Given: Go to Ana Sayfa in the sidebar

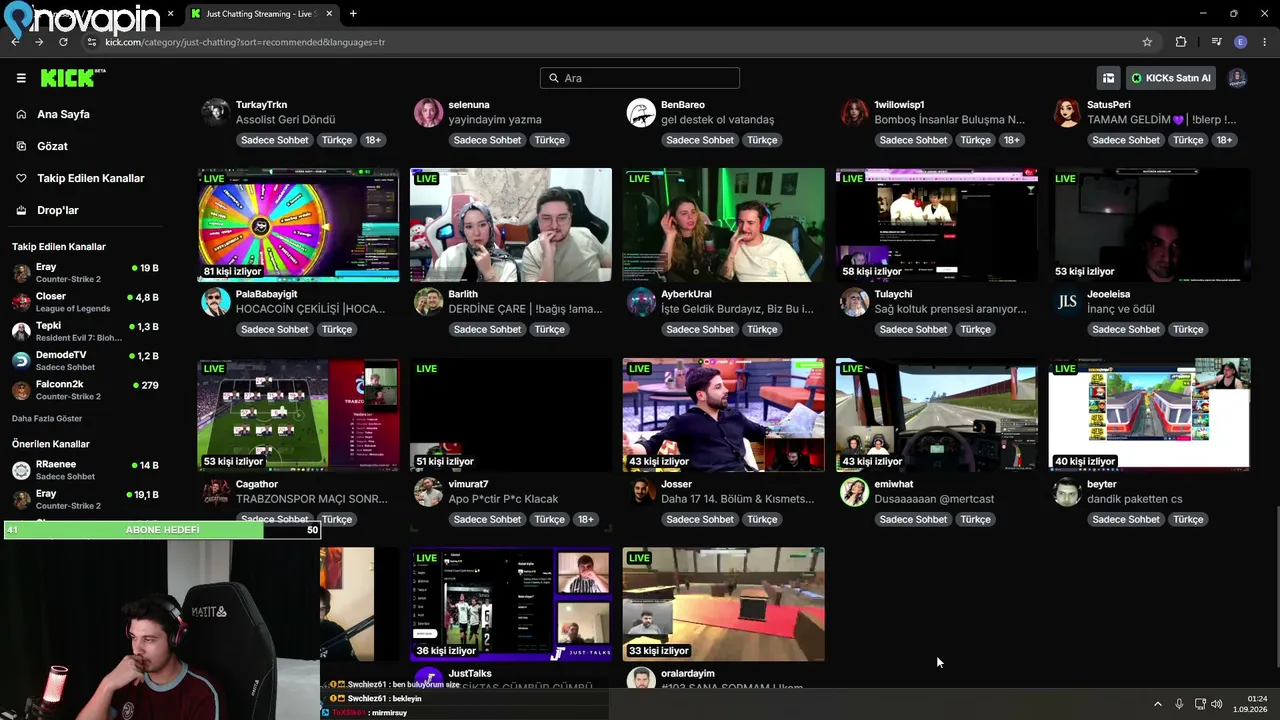Looking at the screenshot, I should pyautogui.click(x=63, y=114).
